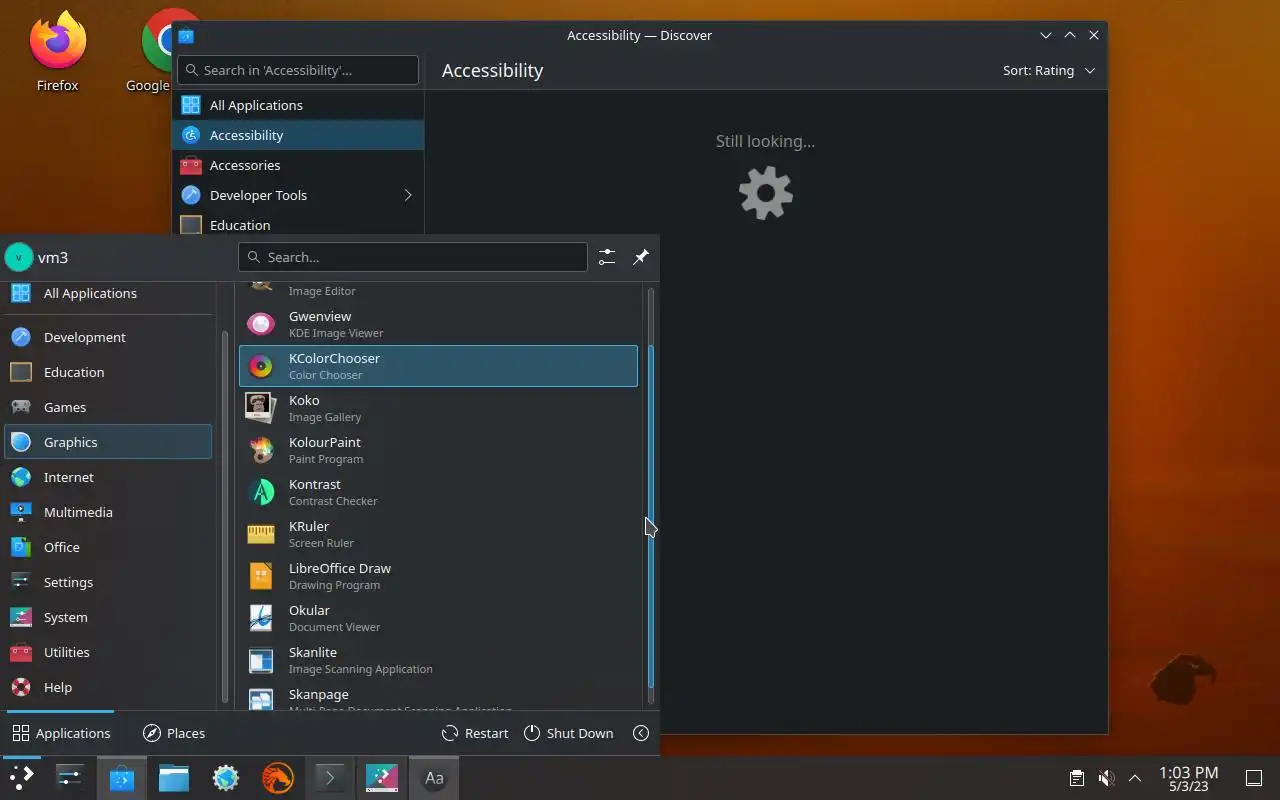Open the application launcher in the taskbar
This screenshot has height=800, width=1280.
point(21,778)
